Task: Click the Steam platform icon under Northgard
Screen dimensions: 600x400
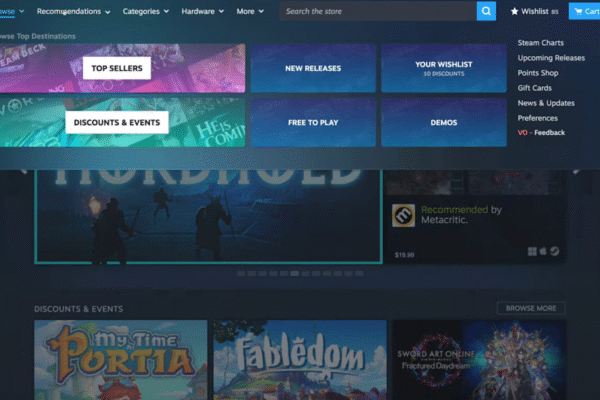Action: (555, 251)
